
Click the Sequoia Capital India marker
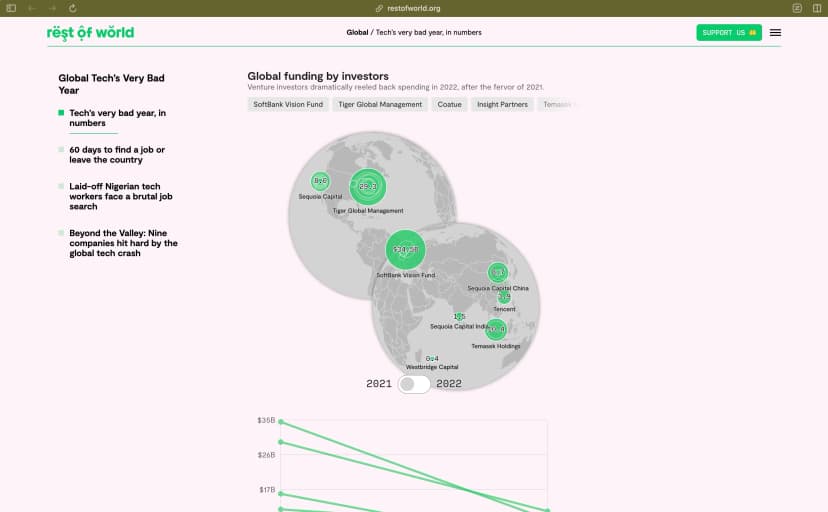[459, 317]
